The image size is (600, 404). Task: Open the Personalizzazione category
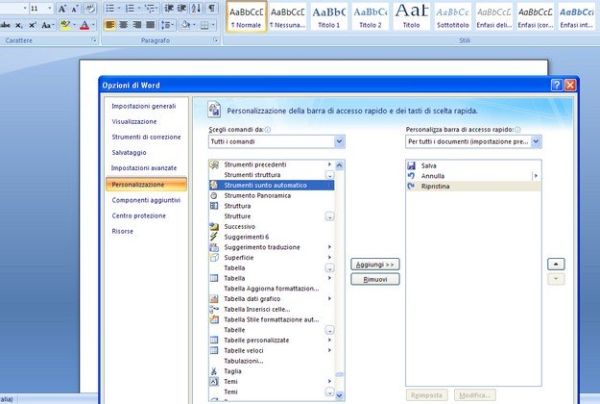click(x=138, y=184)
